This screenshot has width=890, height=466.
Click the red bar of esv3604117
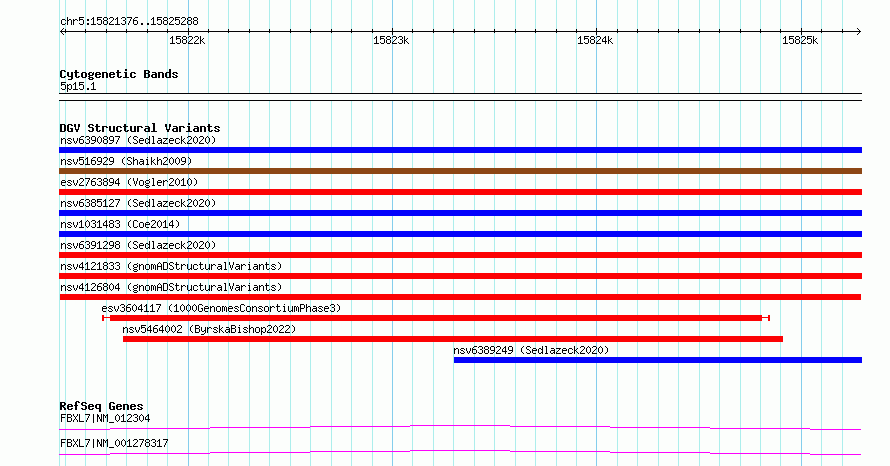tap(436, 318)
